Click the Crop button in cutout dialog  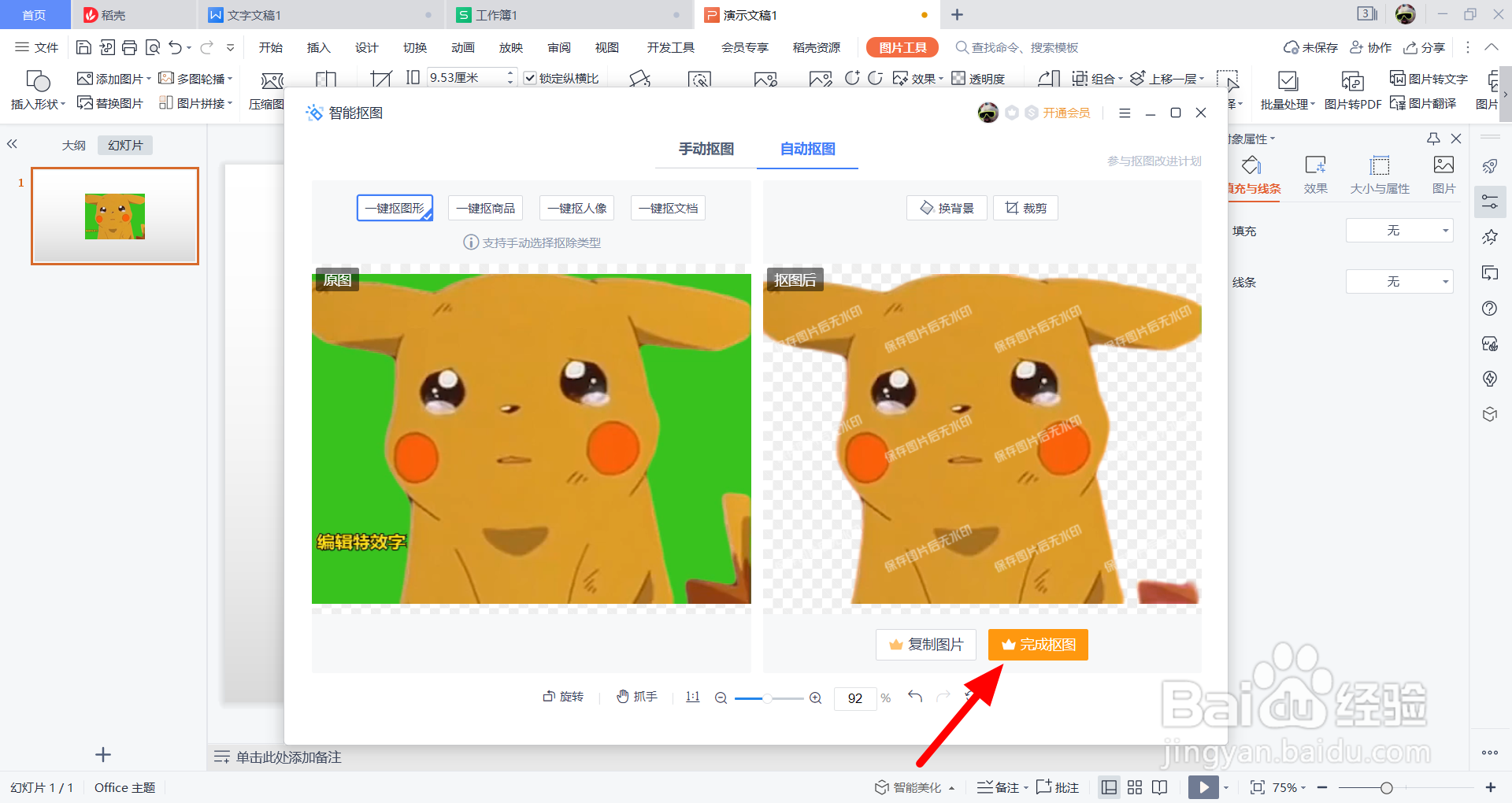[1025, 208]
